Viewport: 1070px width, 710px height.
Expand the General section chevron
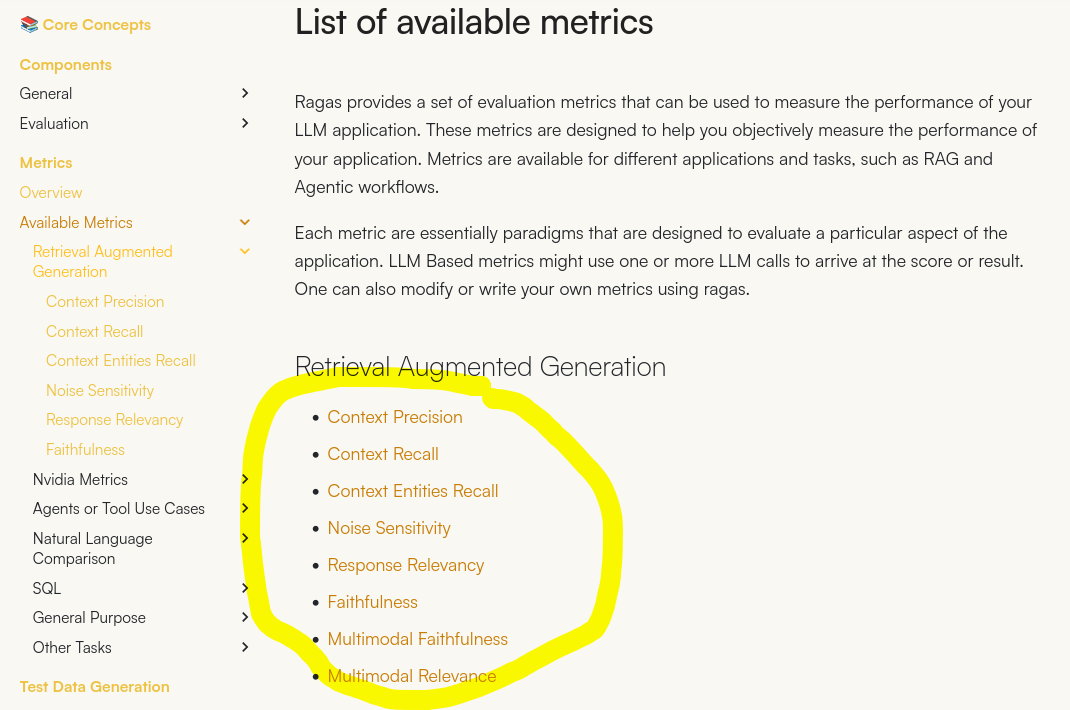(245, 93)
